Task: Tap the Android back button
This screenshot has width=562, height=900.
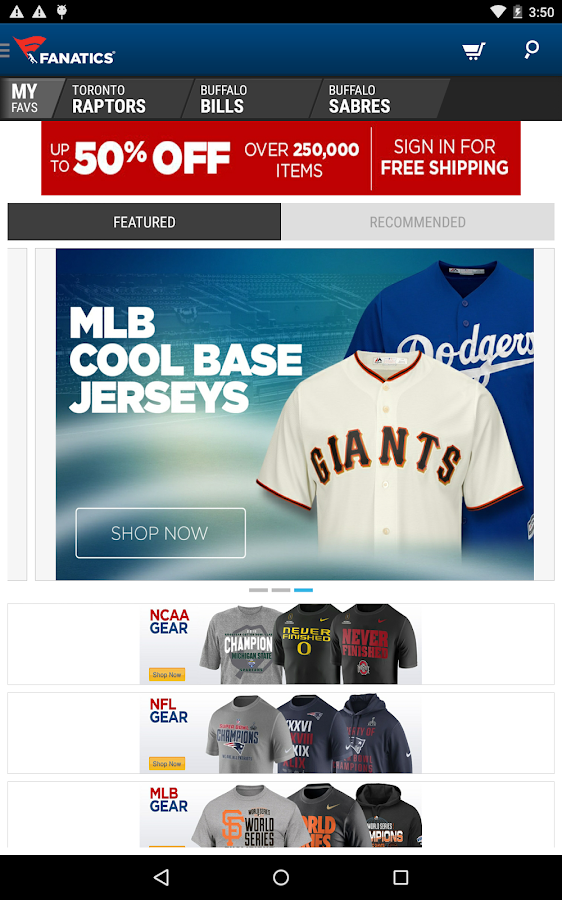Action: tap(162, 876)
